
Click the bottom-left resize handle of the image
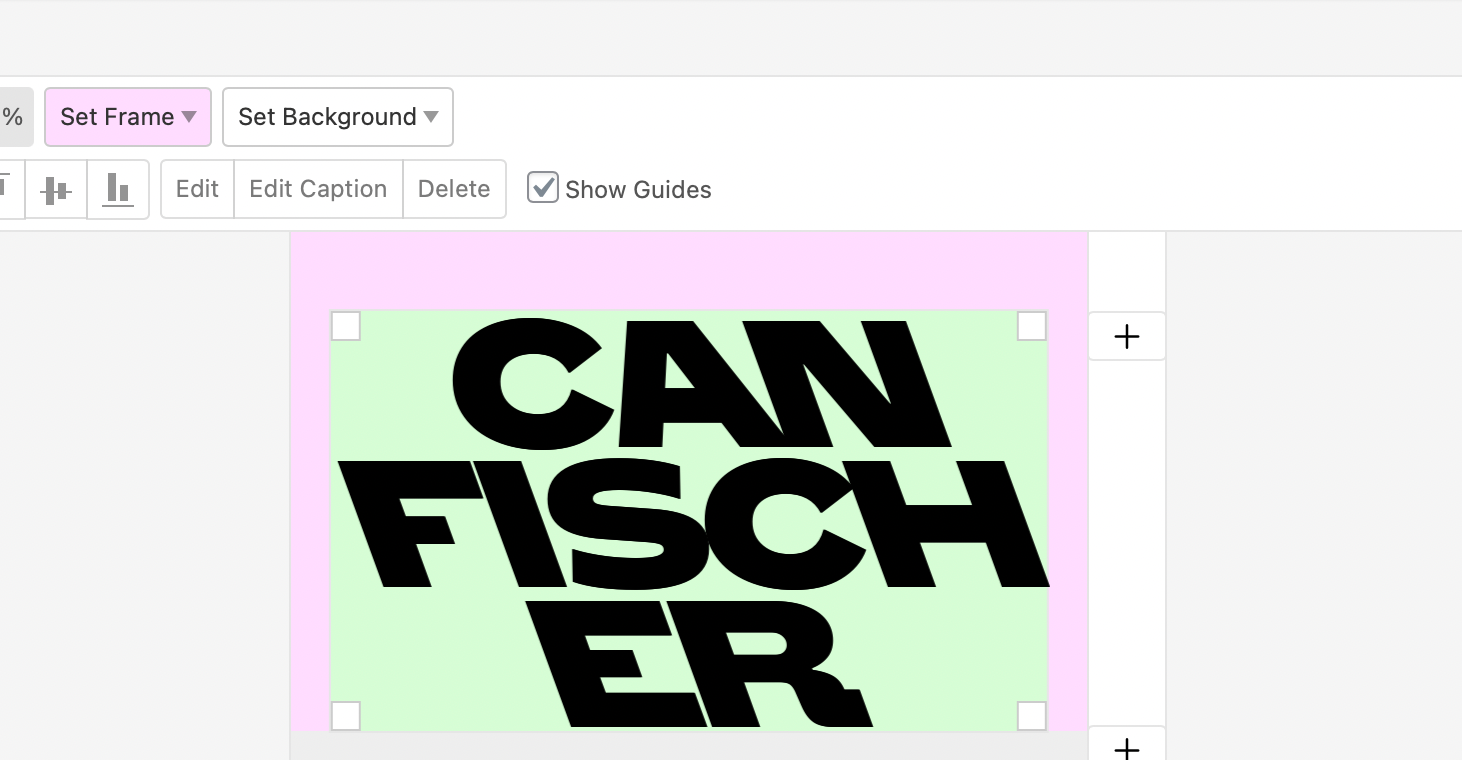tap(345, 716)
